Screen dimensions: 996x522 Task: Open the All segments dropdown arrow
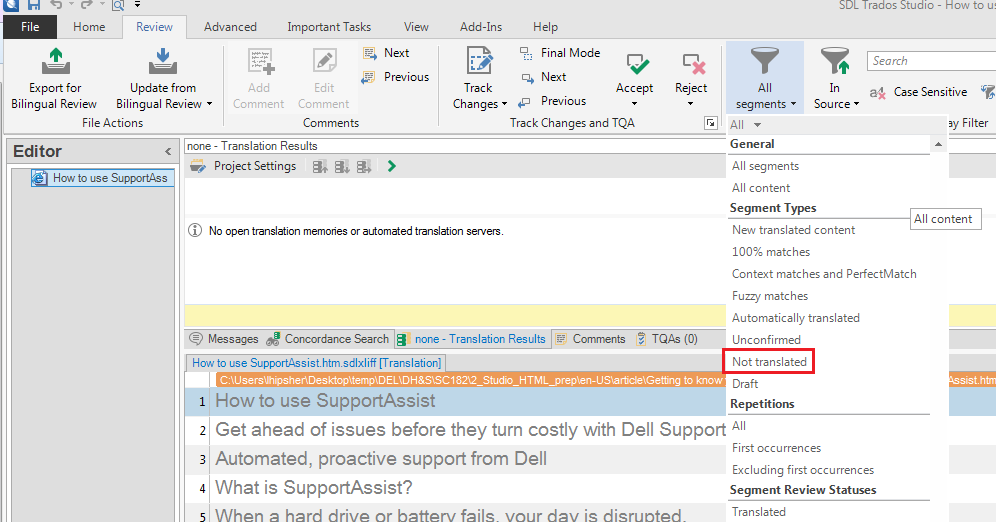pyautogui.click(x=793, y=104)
